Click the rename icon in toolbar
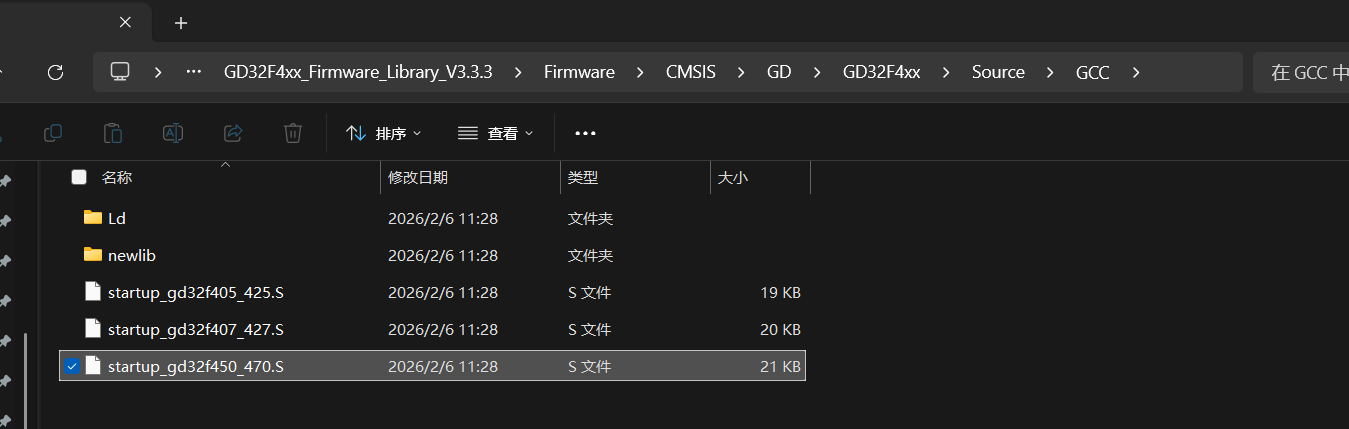The width and height of the screenshot is (1349, 429). (173, 133)
